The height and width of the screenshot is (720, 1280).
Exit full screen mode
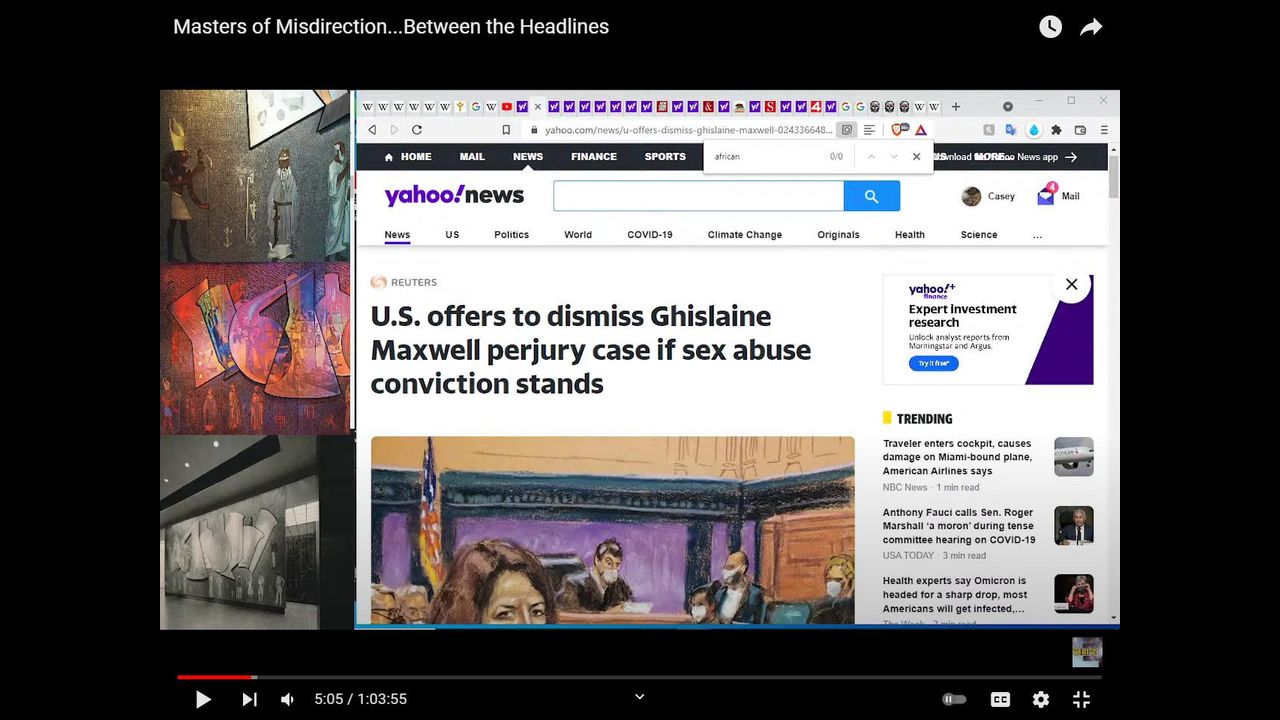(x=1081, y=700)
